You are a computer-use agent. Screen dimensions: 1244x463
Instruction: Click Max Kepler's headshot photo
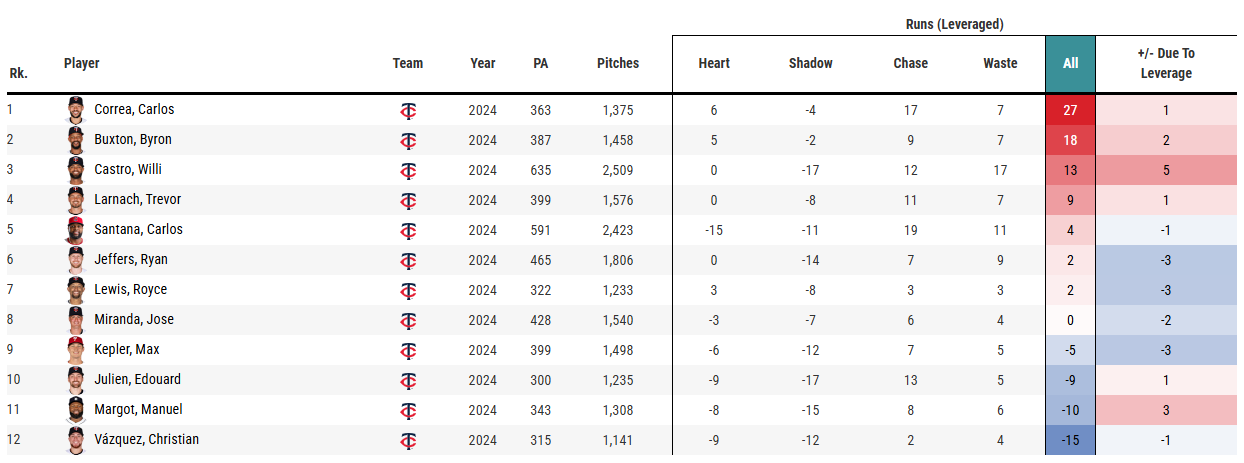77,350
